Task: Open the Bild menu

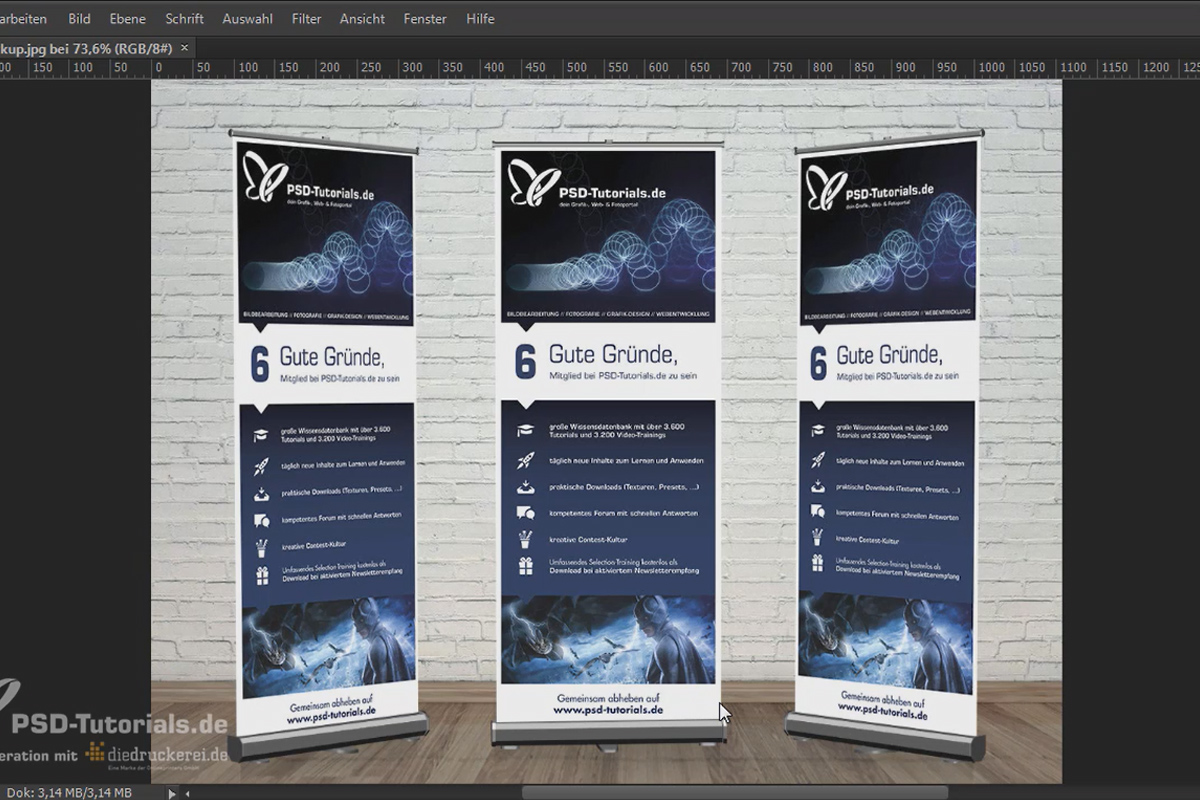Action: point(79,18)
